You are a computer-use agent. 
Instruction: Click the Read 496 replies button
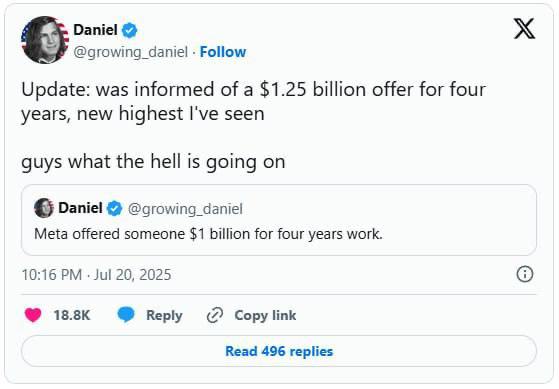pos(279,351)
